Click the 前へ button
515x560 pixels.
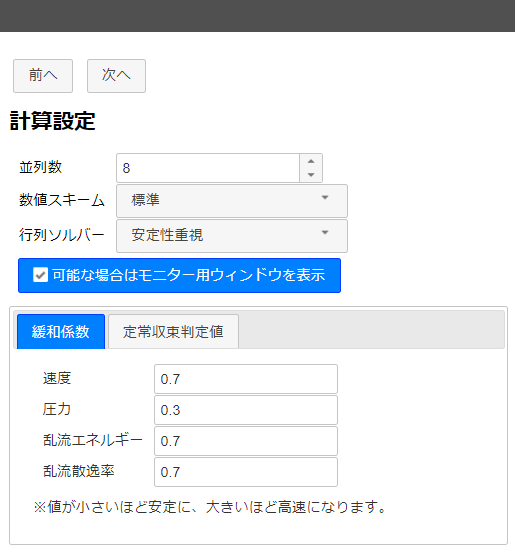point(43,76)
